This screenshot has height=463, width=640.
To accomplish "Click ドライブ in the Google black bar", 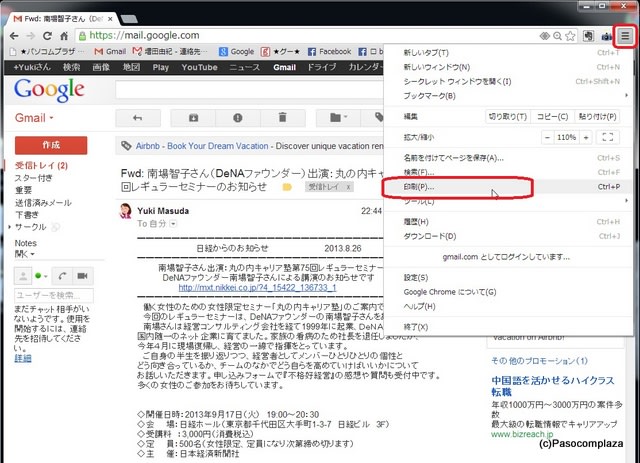I will 322,67.
